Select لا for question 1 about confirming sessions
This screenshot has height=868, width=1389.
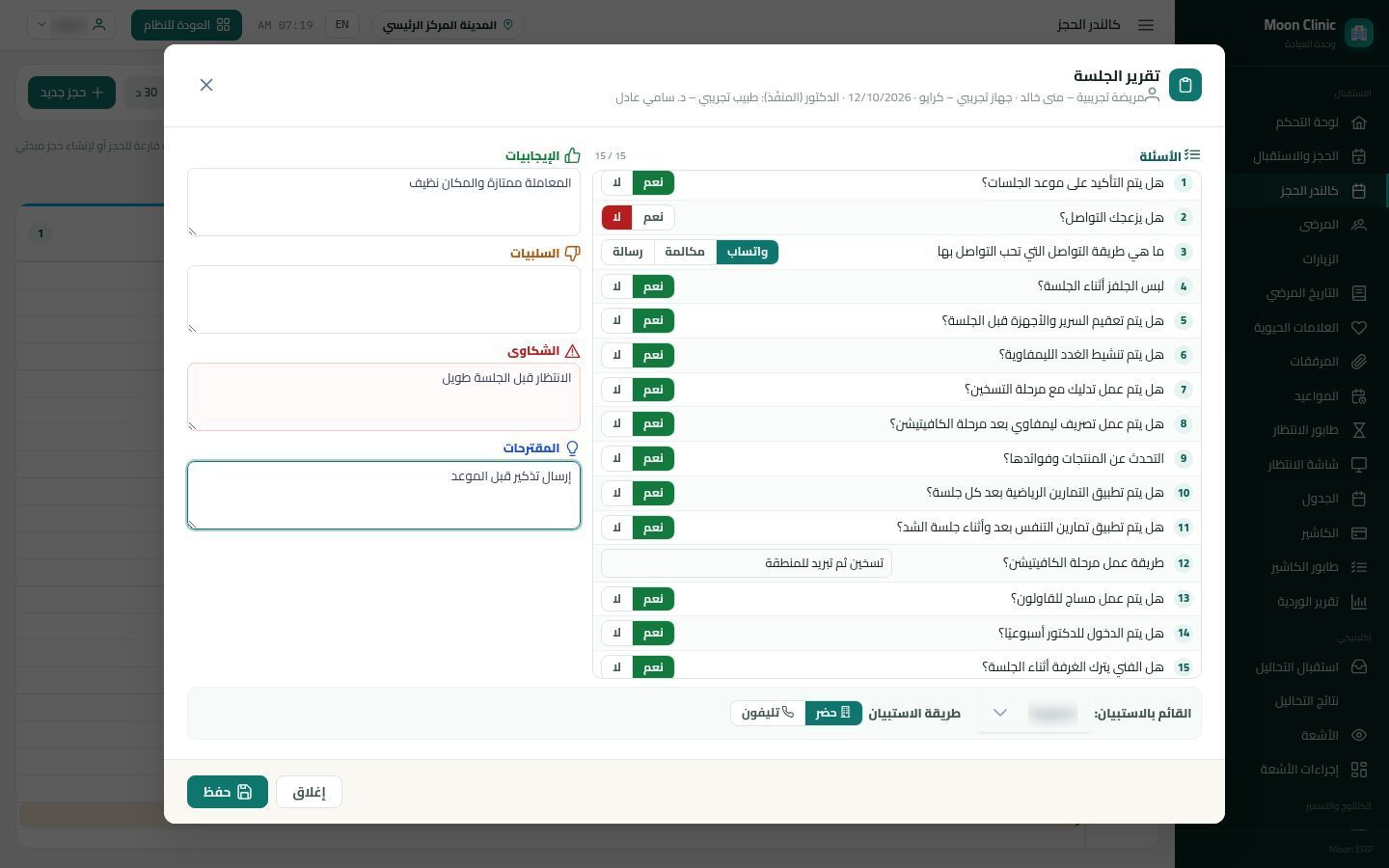pos(617,183)
